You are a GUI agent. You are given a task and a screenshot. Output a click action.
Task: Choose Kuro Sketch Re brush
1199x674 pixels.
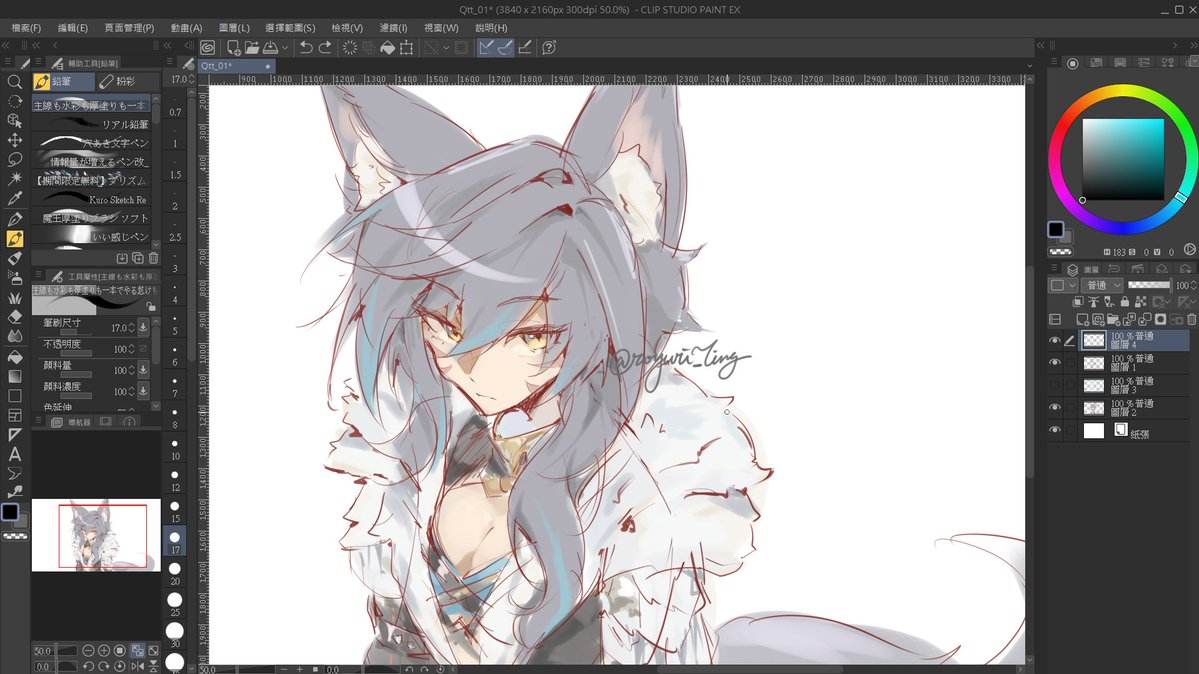click(91, 199)
